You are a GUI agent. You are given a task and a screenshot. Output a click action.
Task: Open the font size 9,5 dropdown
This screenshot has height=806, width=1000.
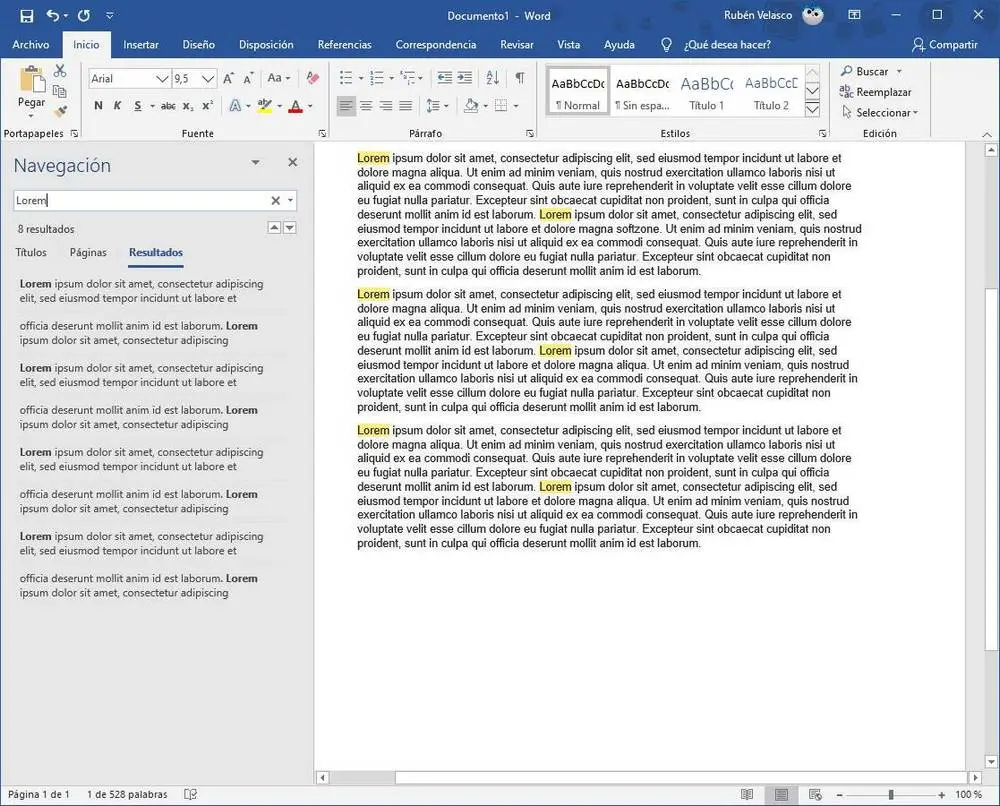[208, 79]
